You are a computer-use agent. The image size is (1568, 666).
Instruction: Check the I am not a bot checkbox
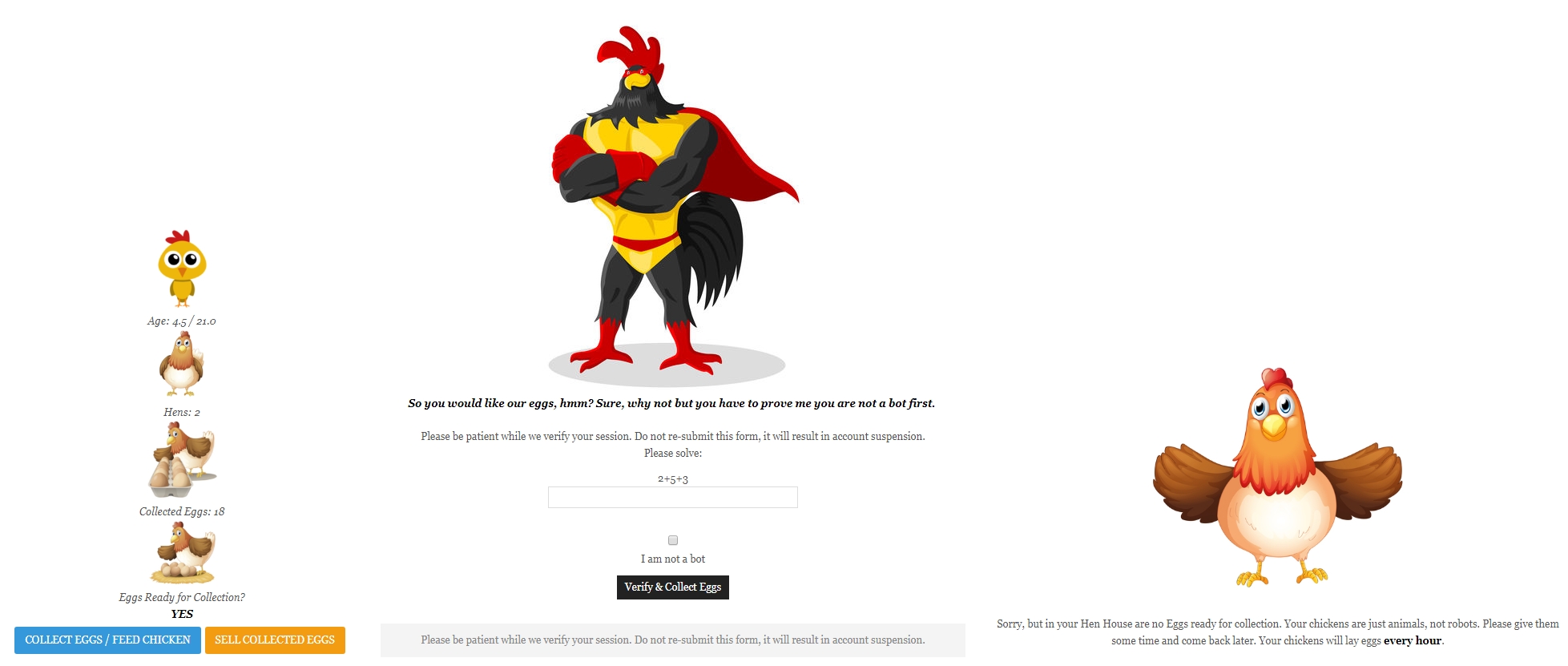[673, 540]
